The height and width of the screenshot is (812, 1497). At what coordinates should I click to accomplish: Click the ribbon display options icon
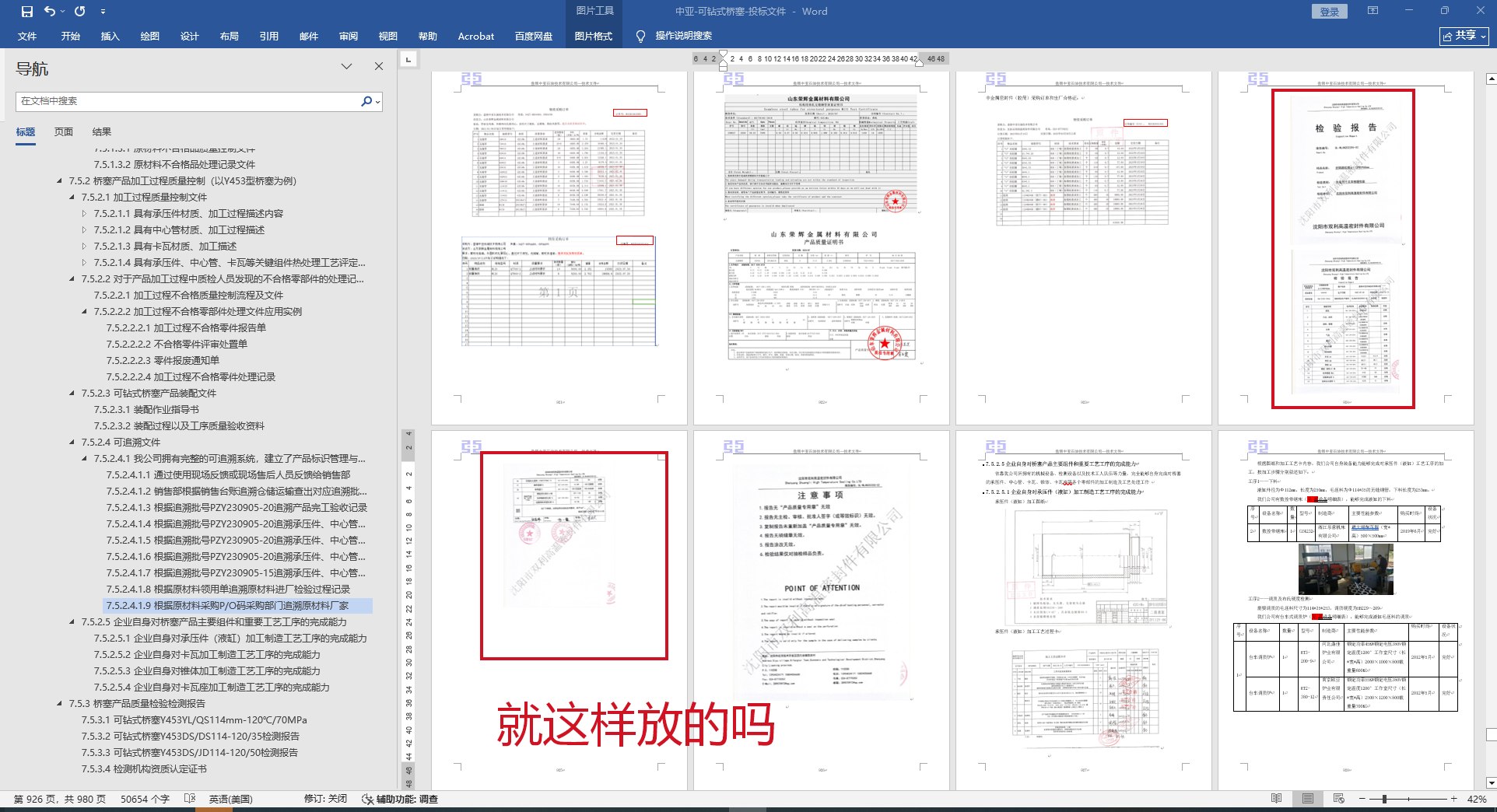tap(1373, 11)
